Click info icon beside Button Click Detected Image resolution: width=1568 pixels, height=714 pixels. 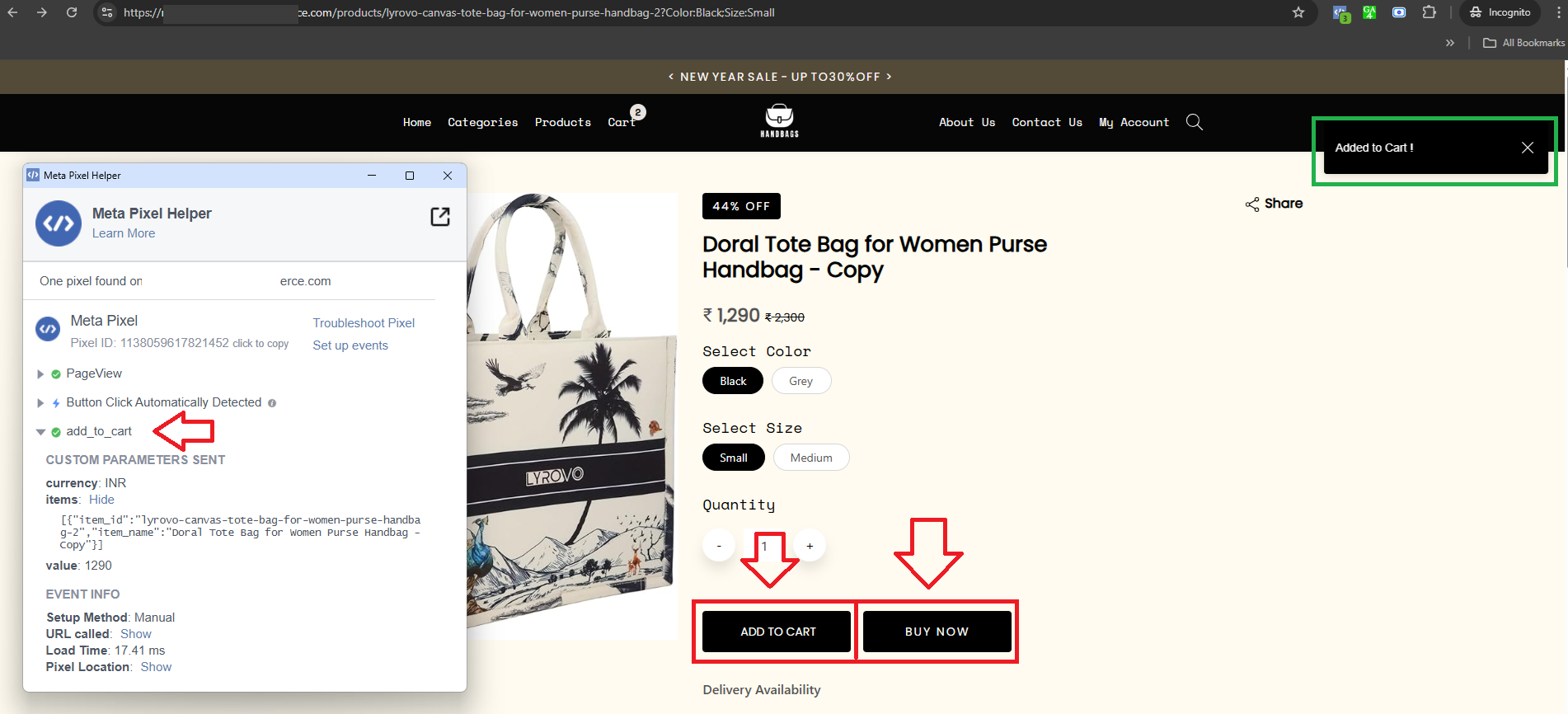(272, 403)
